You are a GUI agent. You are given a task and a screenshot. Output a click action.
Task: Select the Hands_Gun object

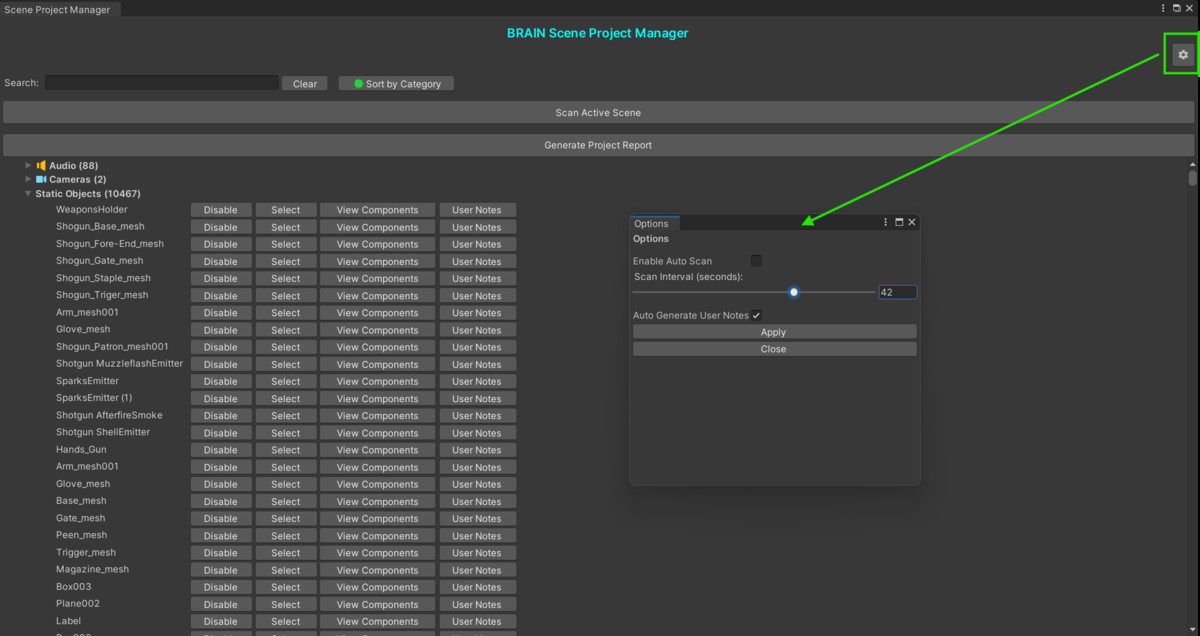285,450
